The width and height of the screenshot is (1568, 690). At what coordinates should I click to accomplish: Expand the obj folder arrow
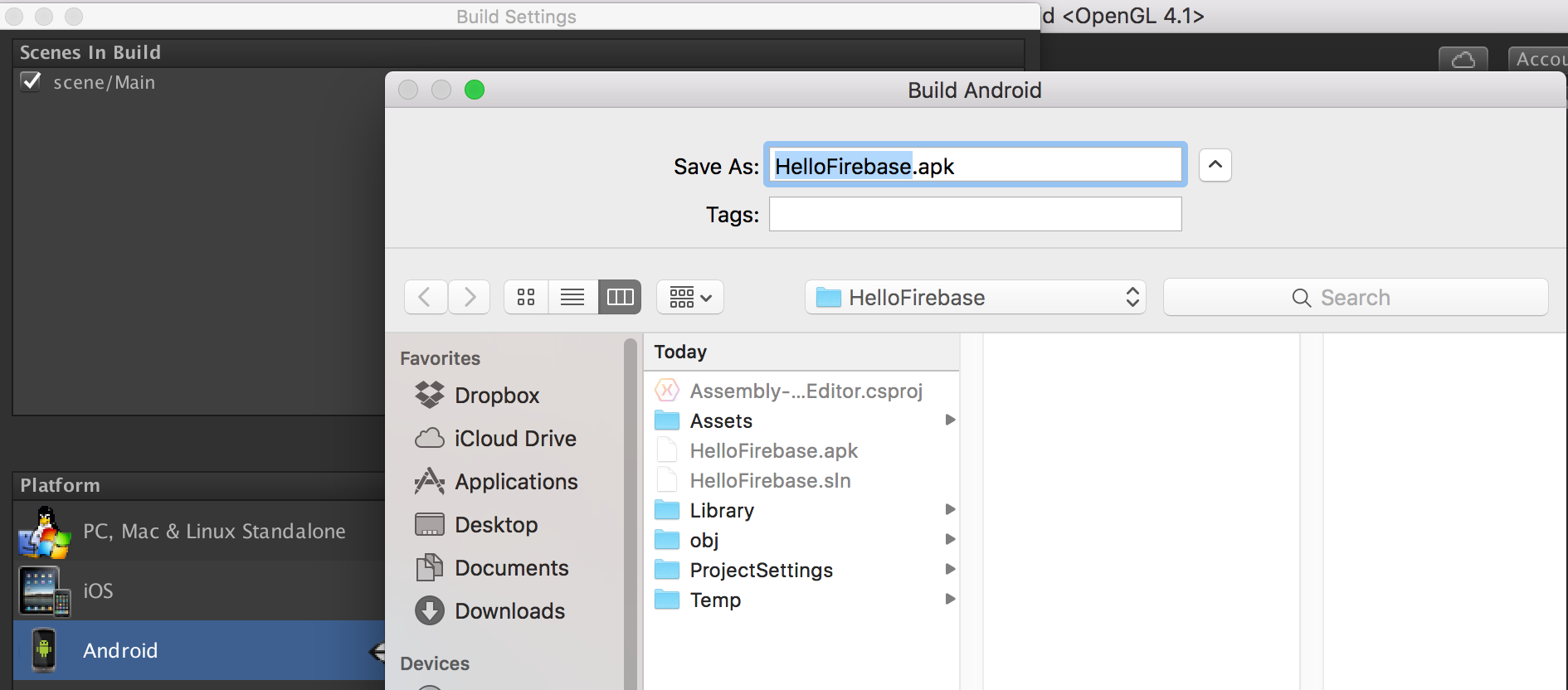[950, 539]
